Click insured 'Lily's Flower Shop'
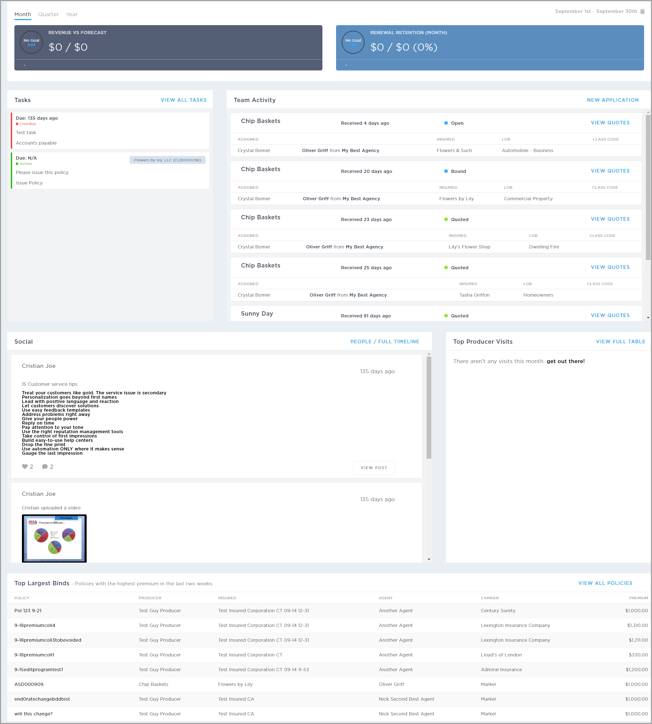The image size is (652, 724). pyautogui.click(x=469, y=247)
